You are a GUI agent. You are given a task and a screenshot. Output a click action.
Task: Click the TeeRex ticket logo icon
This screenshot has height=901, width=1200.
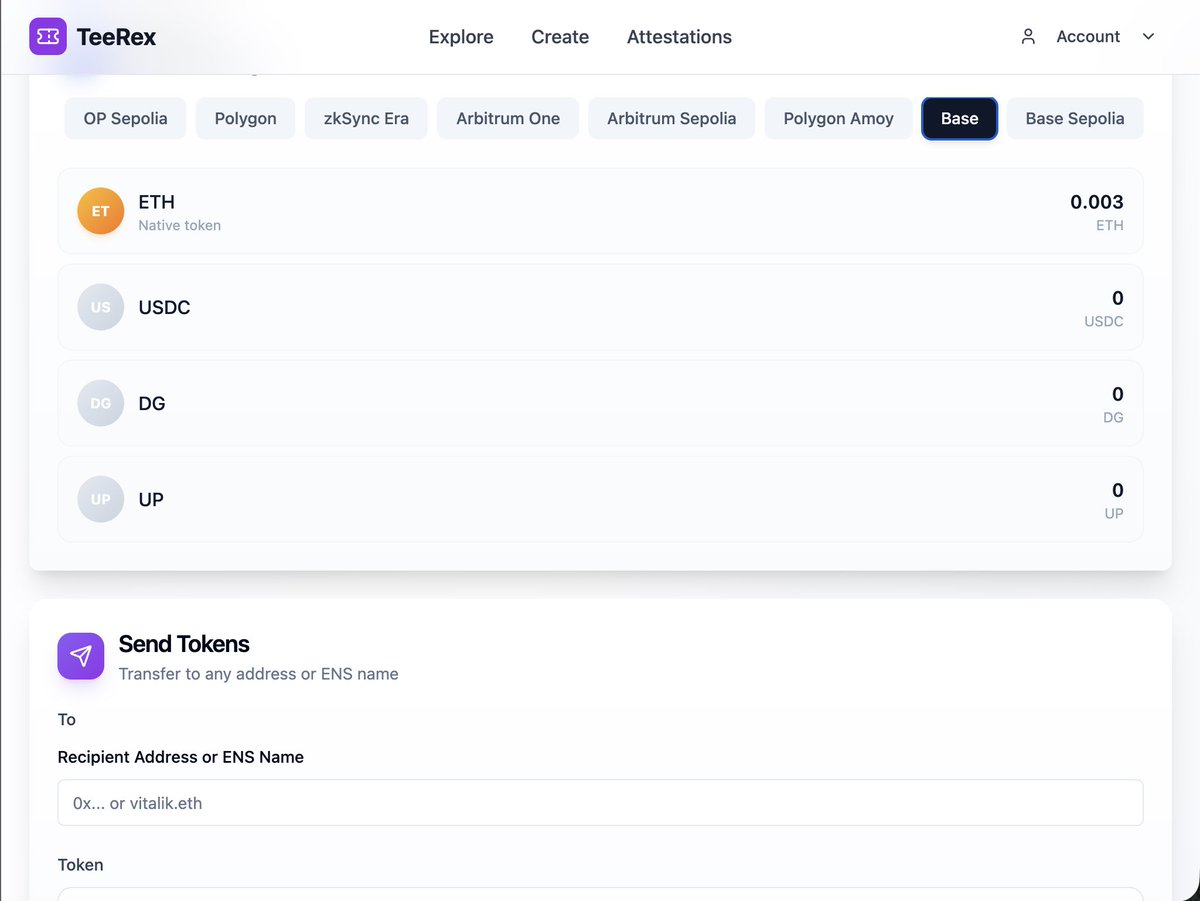coord(48,37)
